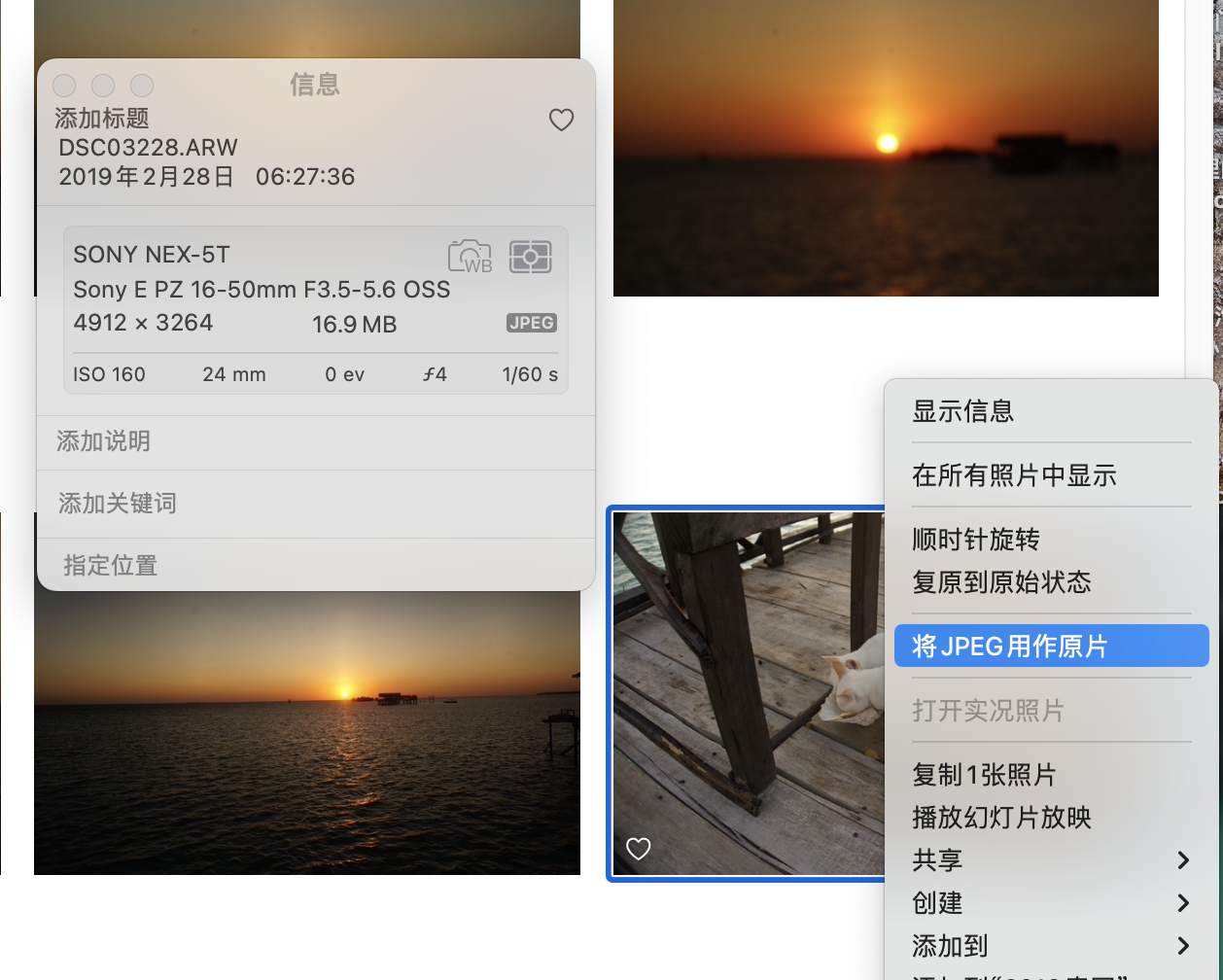Click the JPEG format badge
The image size is (1223, 980).
point(531,323)
